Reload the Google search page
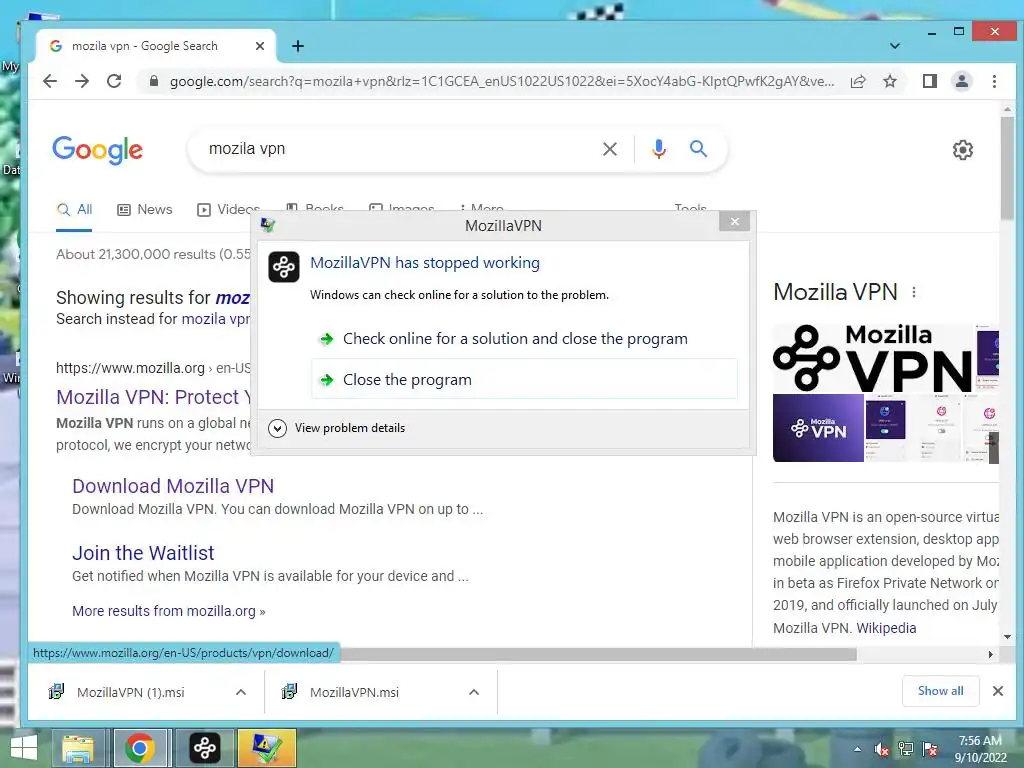Screen dimensions: 1024x768 pos(114,81)
